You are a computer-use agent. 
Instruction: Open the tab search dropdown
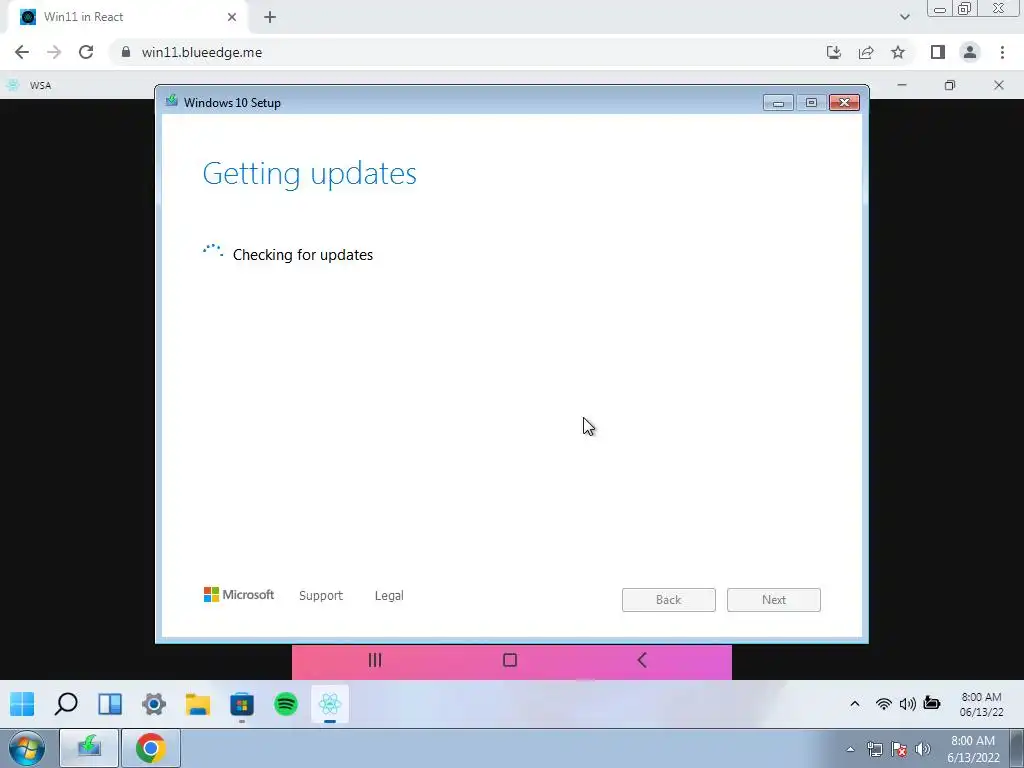[904, 17]
